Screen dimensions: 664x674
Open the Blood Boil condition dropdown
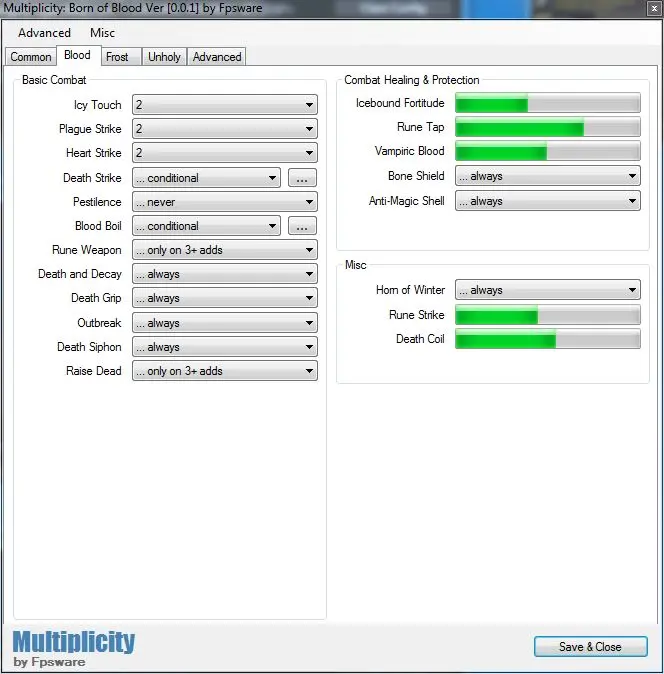point(206,226)
